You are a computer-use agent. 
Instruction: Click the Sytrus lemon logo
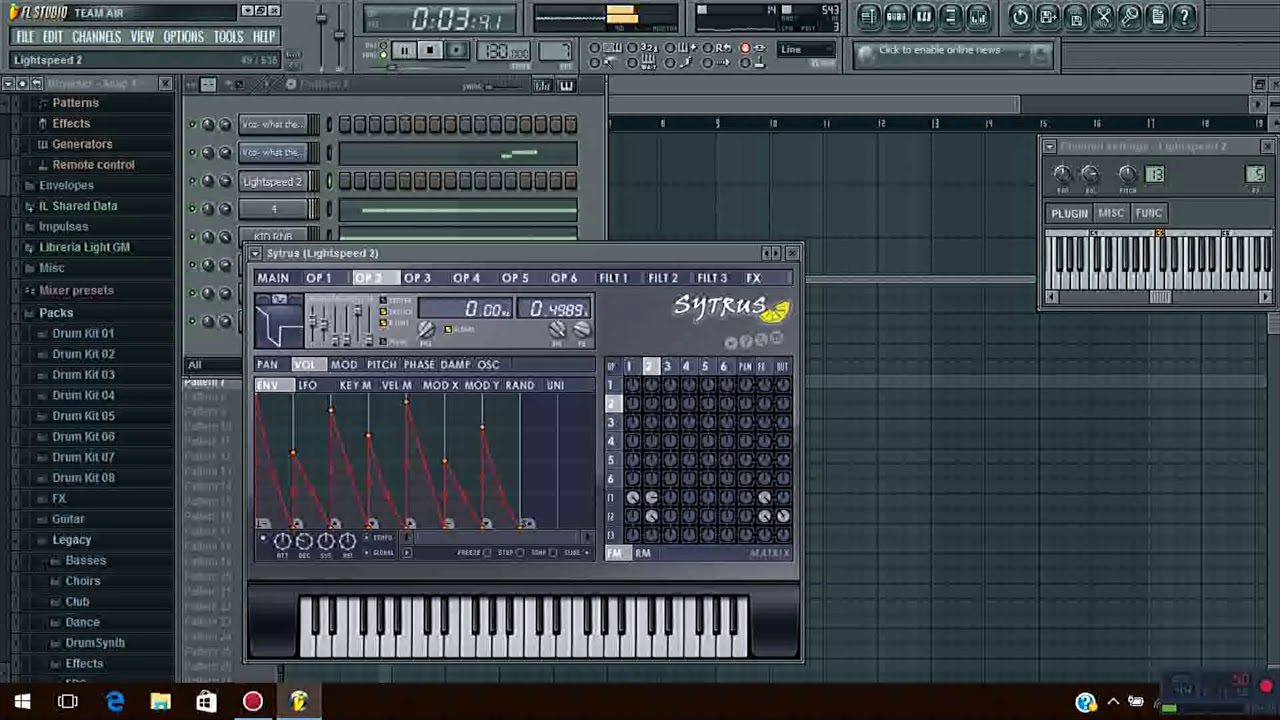point(775,312)
